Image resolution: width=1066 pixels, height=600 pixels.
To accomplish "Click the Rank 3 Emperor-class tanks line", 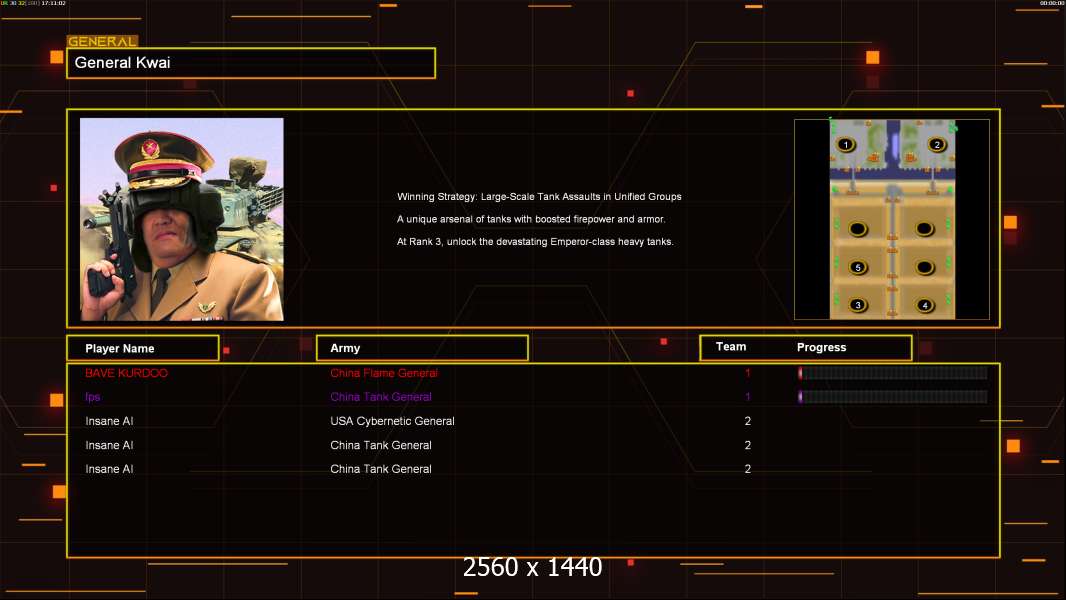I will 535,241.
